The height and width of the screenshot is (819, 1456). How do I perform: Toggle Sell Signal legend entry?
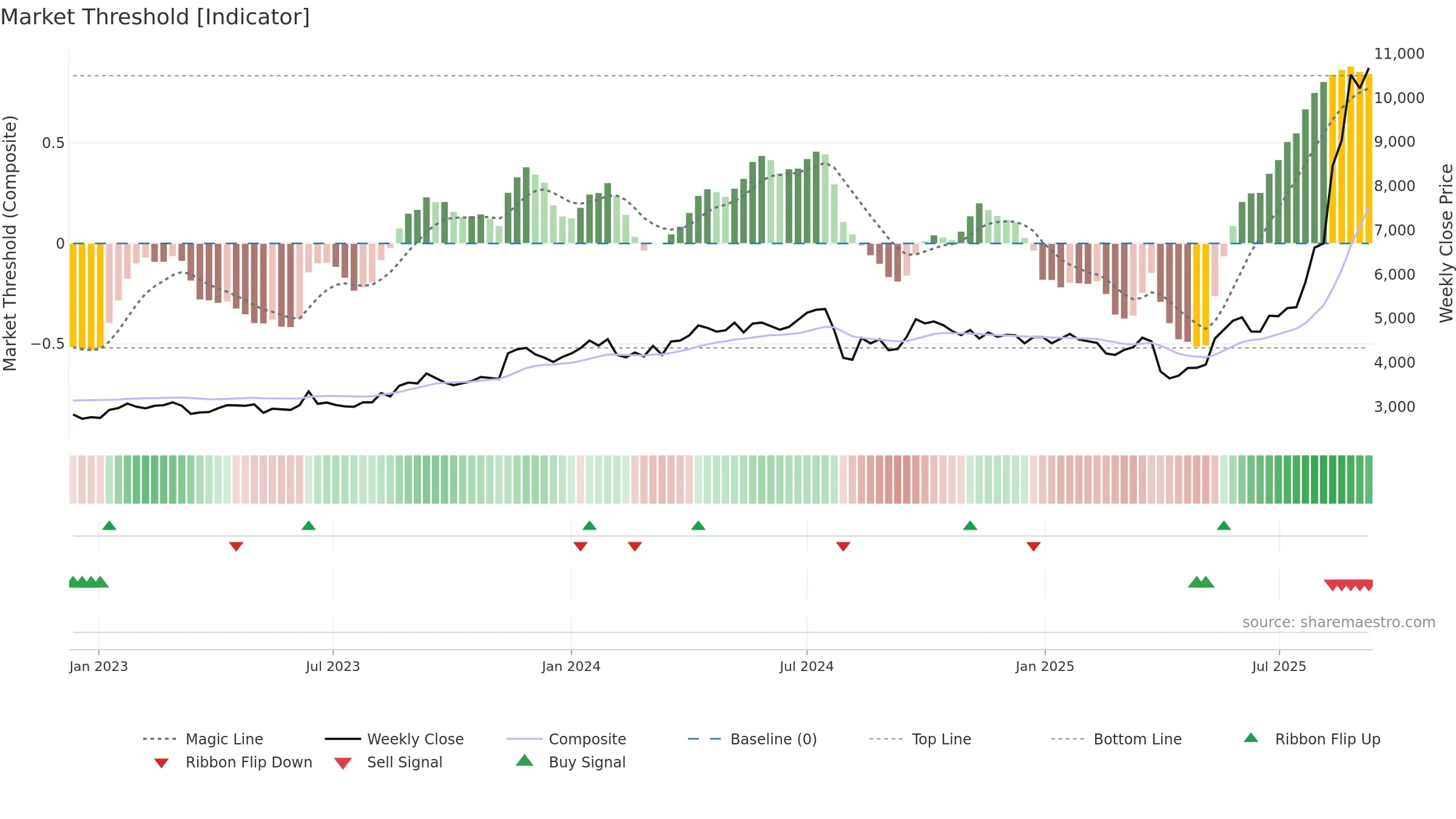point(388,762)
